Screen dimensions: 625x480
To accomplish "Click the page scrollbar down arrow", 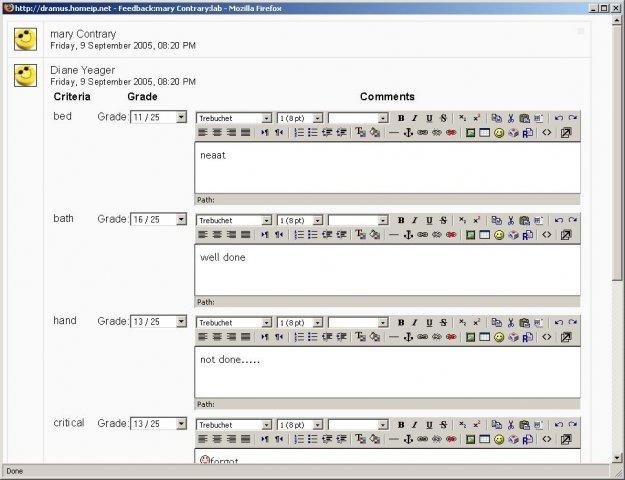I will pos(616,458).
